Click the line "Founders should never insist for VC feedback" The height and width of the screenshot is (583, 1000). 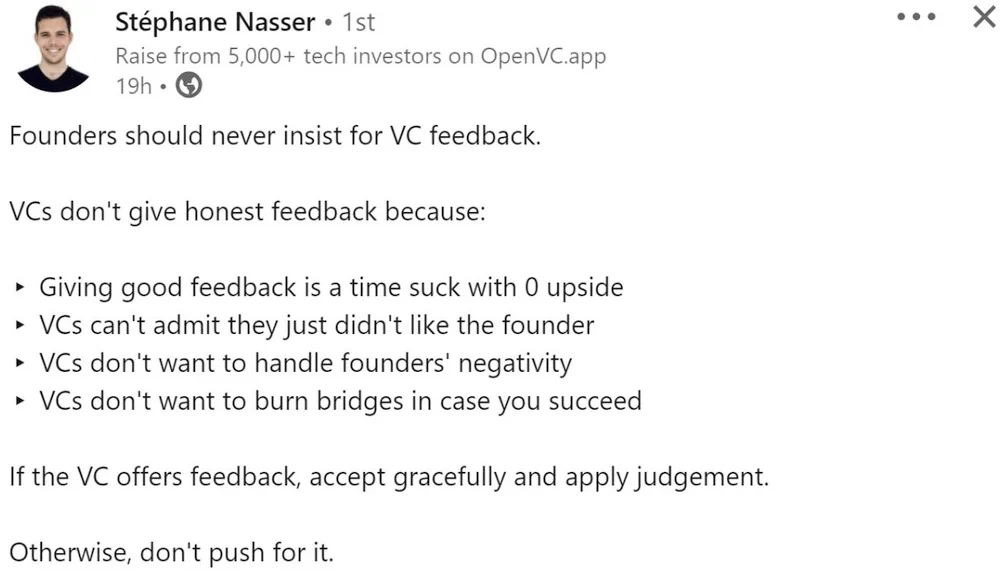(x=274, y=136)
